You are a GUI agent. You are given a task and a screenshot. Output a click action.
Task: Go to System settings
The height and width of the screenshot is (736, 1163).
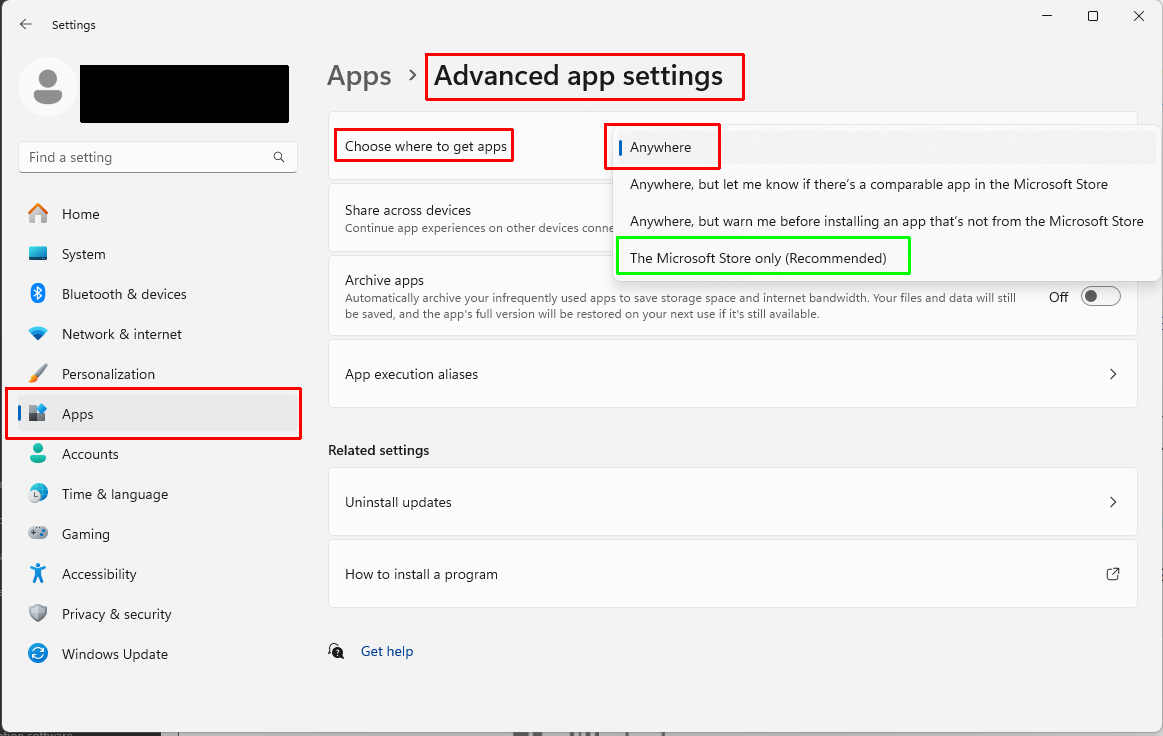158,254
